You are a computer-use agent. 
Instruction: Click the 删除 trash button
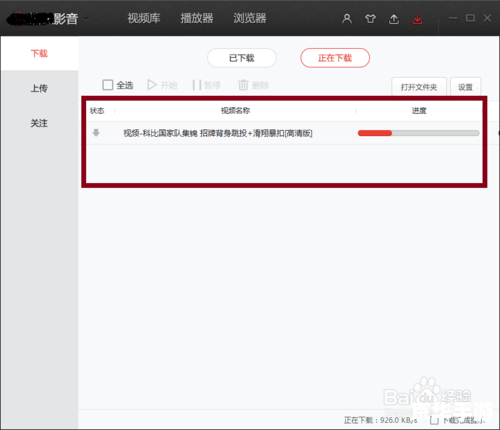coord(253,85)
